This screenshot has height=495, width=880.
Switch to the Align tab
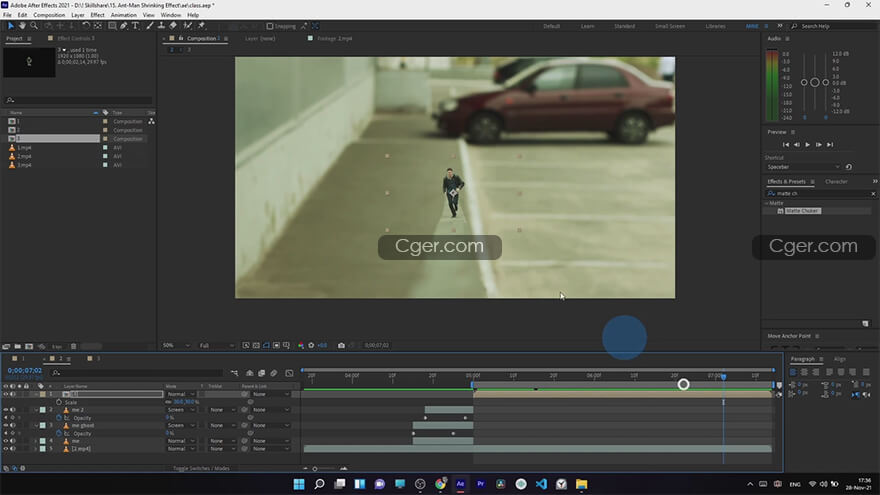click(x=840, y=359)
